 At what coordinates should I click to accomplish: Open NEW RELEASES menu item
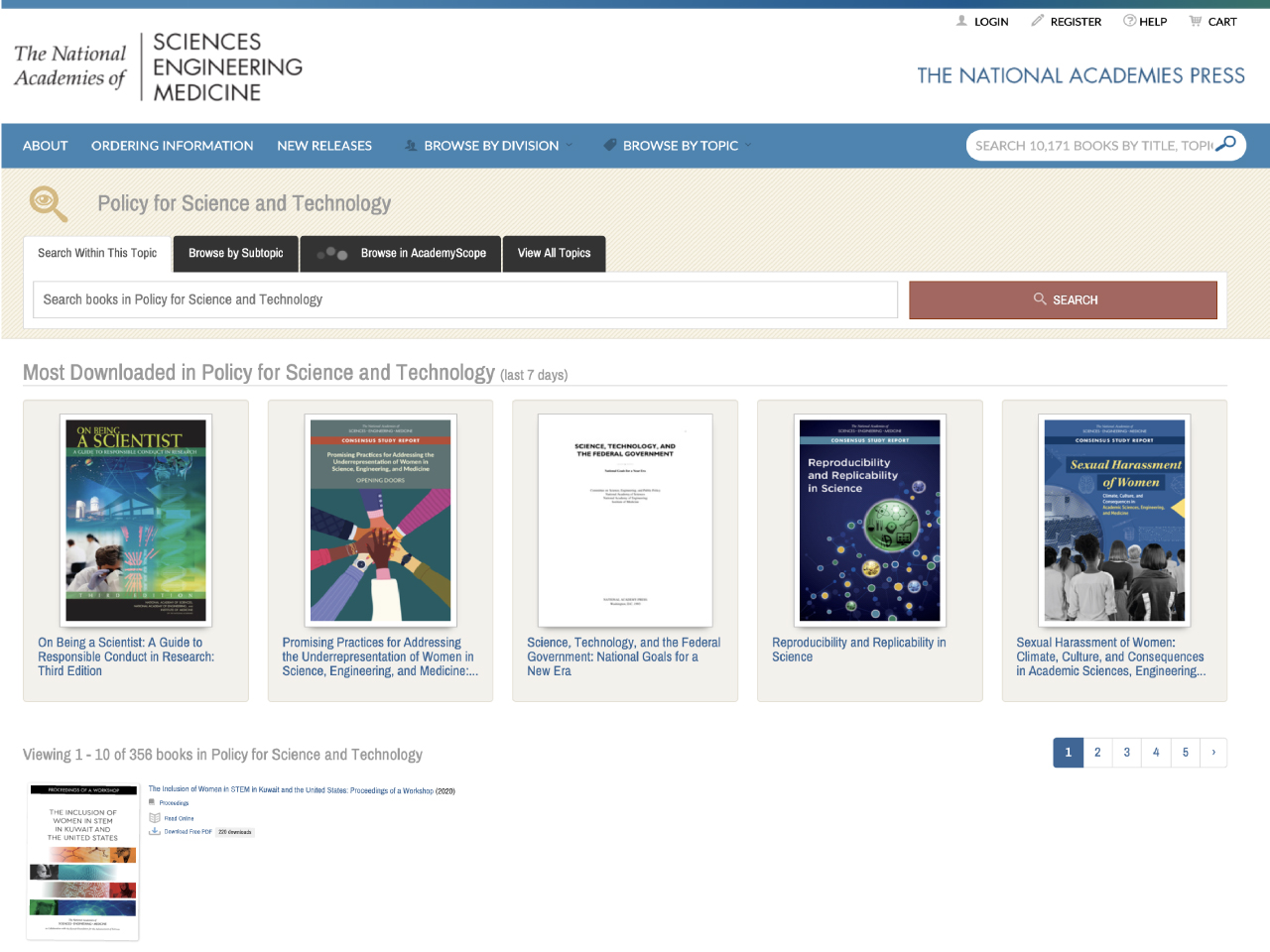coord(324,146)
